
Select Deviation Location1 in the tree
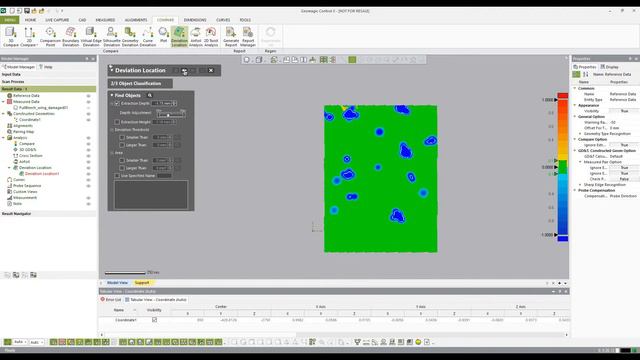click(x=42, y=173)
